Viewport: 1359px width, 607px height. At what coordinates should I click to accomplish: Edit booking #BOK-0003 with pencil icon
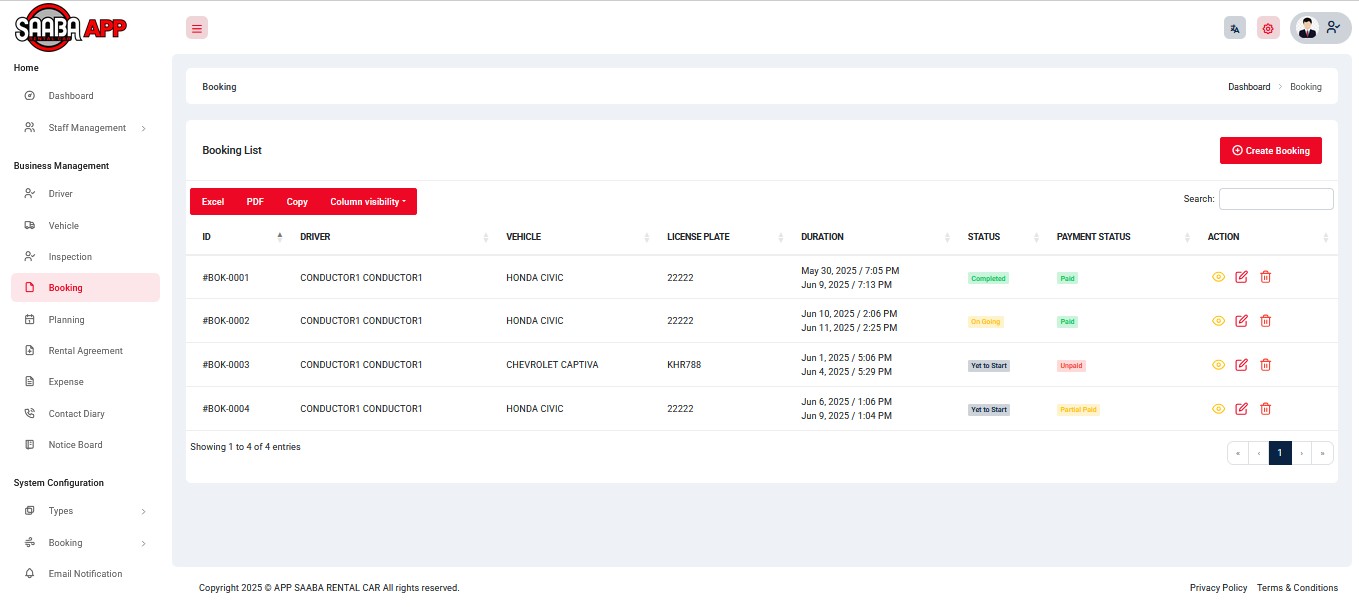coord(1242,365)
